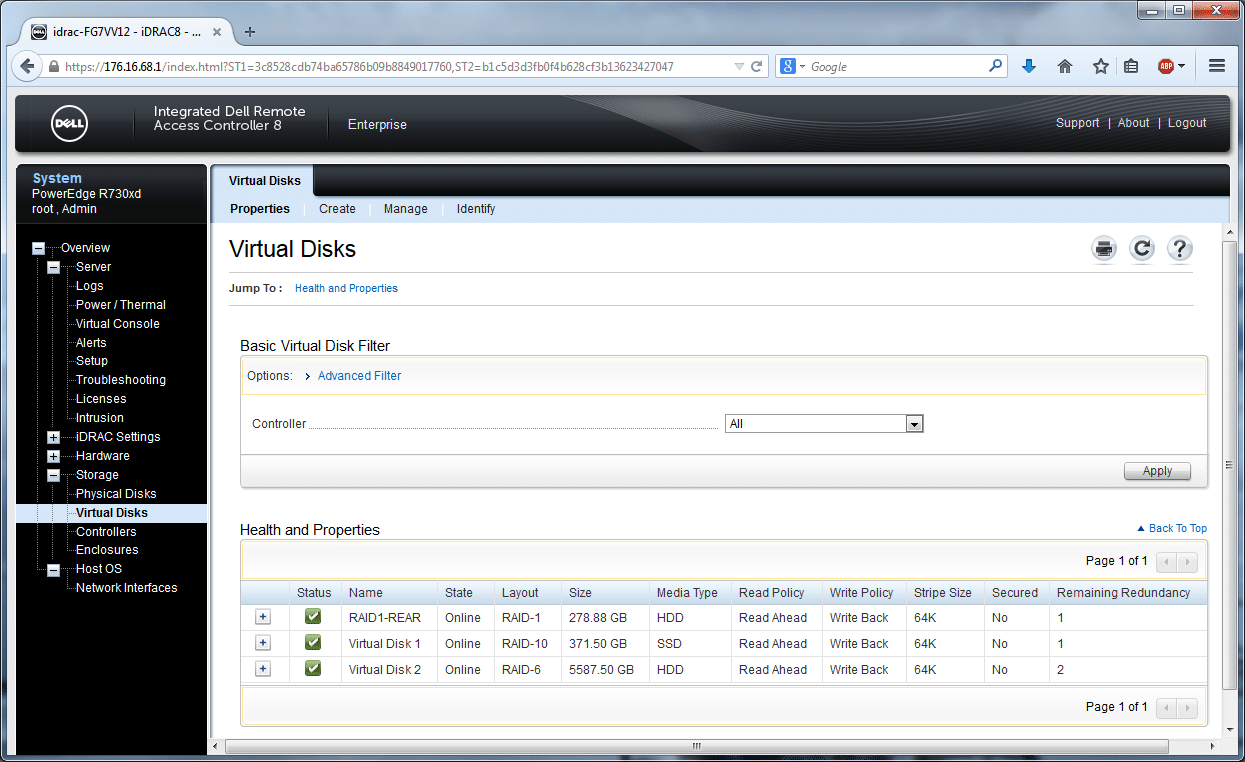The width and height of the screenshot is (1245, 762).
Task: Open Alerts in sidebar tree
Action: pyautogui.click(x=91, y=343)
